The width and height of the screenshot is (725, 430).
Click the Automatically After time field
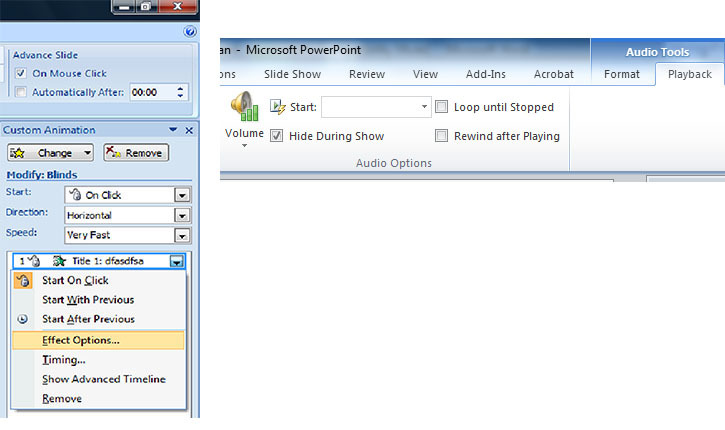[153, 92]
